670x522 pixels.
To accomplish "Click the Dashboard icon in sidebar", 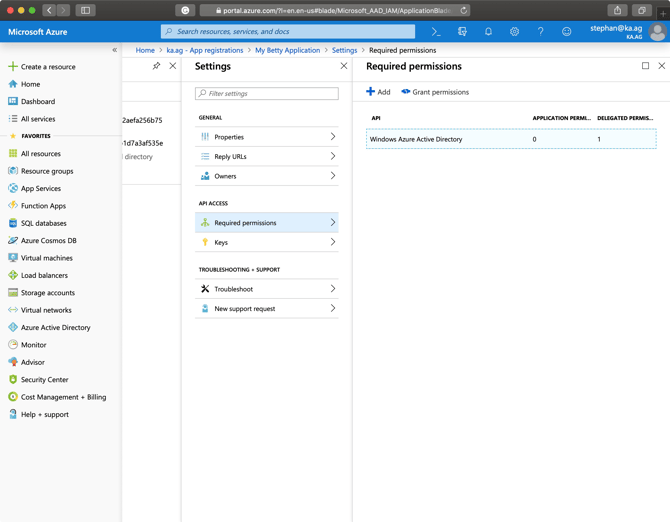I will pos(13,101).
